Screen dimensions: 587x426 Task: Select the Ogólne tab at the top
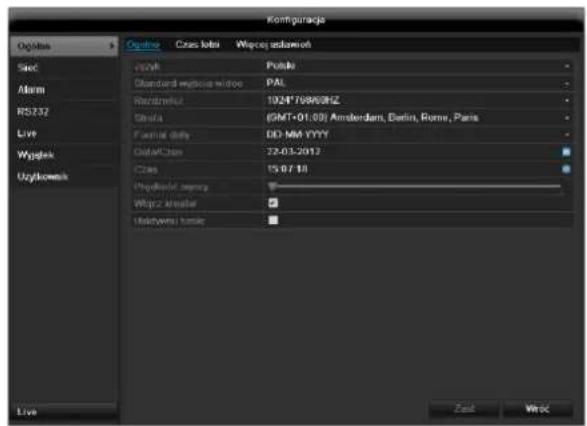click(x=143, y=45)
